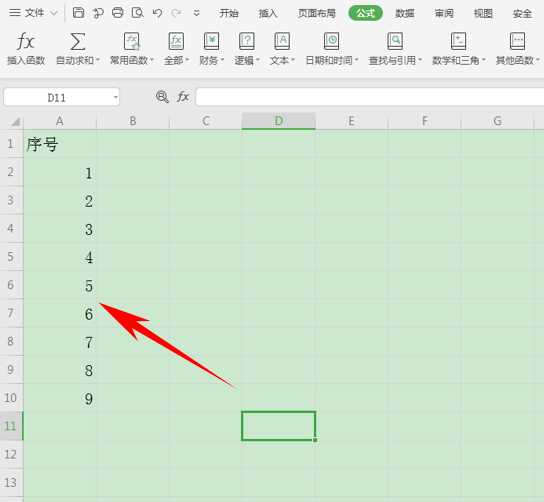Expand quick access toolbar customize arrow

click(196, 13)
